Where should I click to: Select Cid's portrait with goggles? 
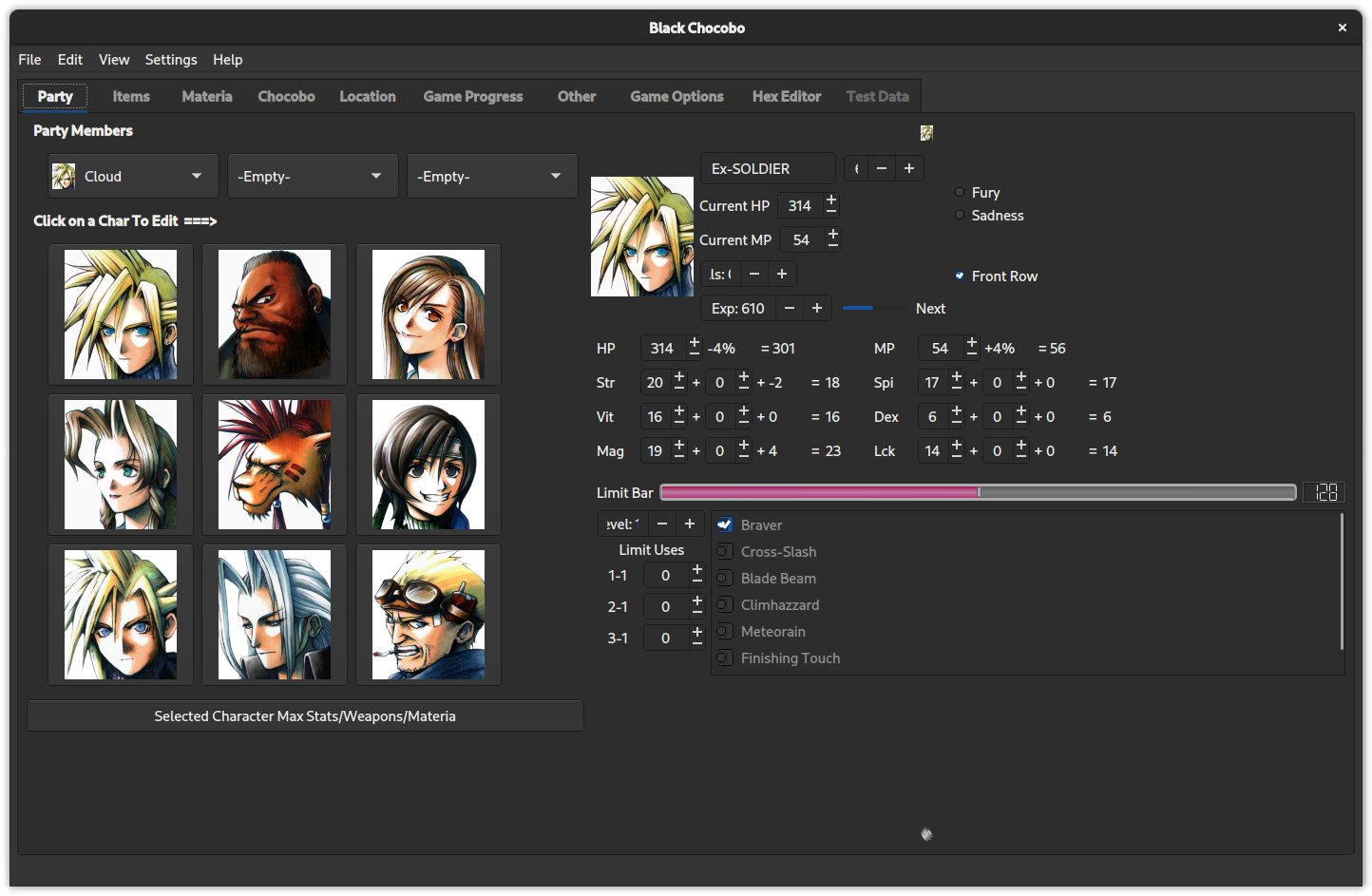tap(429, 615)
